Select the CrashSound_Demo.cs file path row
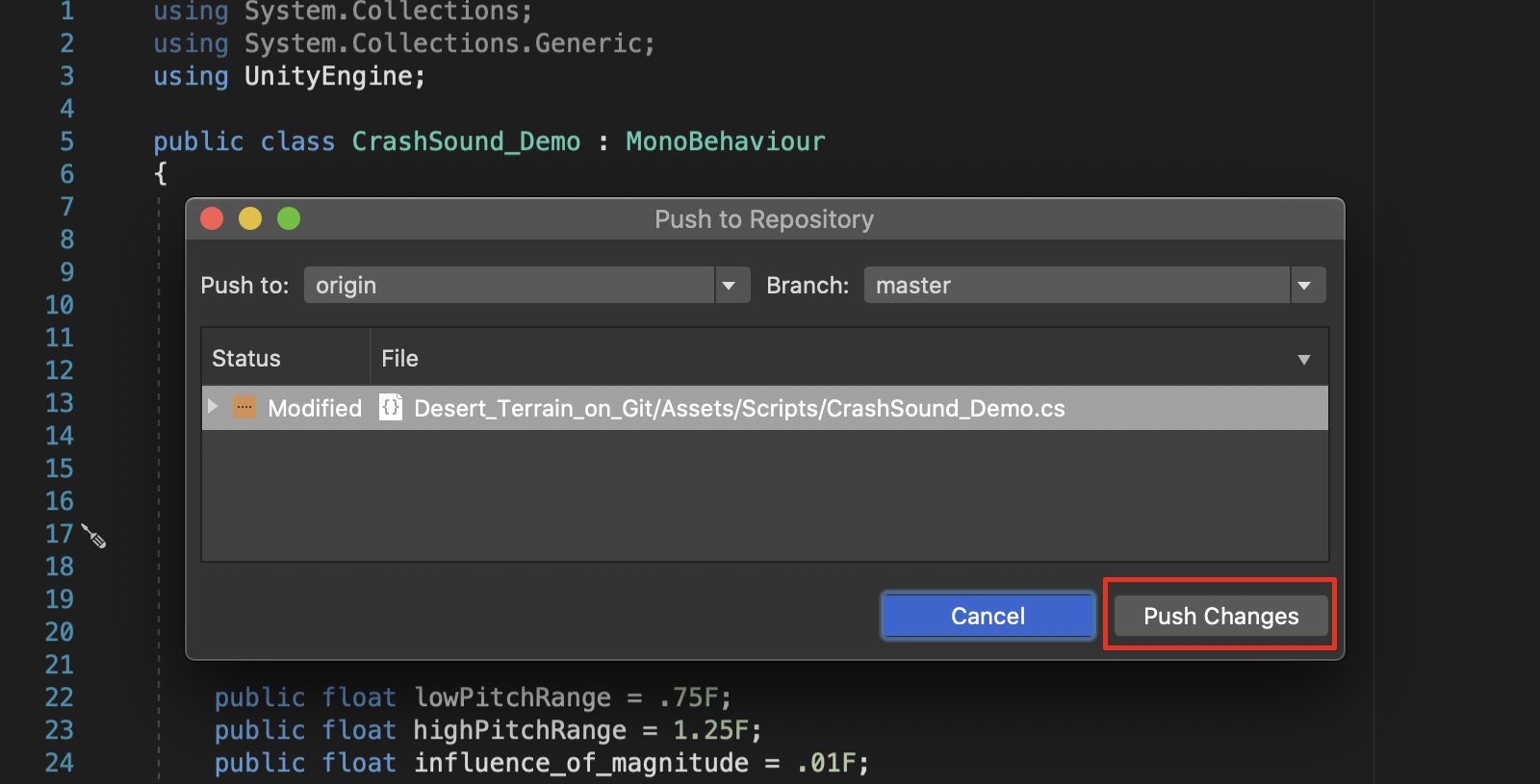This screenshot has width=1540, height=784. pos(739,409)
